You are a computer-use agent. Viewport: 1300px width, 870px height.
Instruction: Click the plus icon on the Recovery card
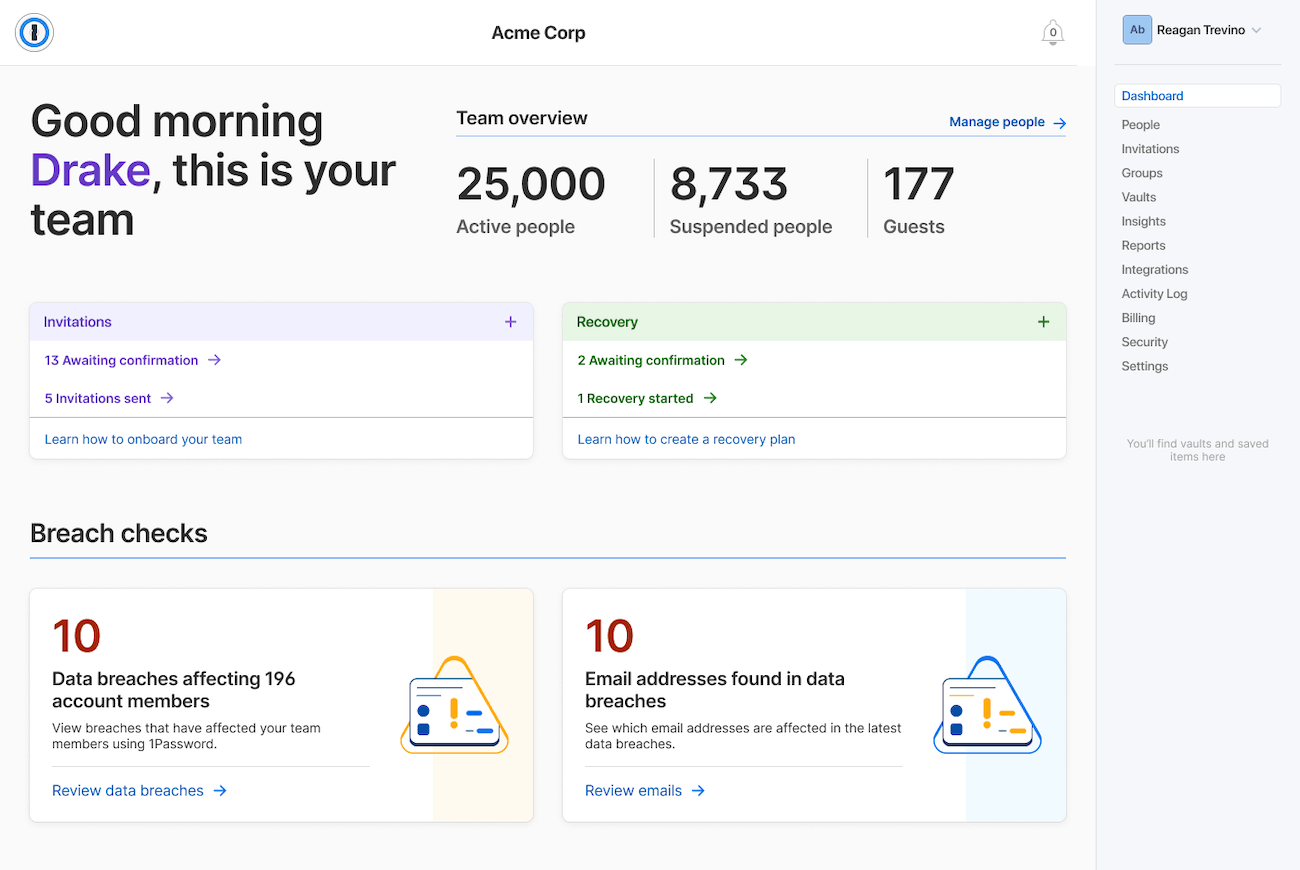1043,321
